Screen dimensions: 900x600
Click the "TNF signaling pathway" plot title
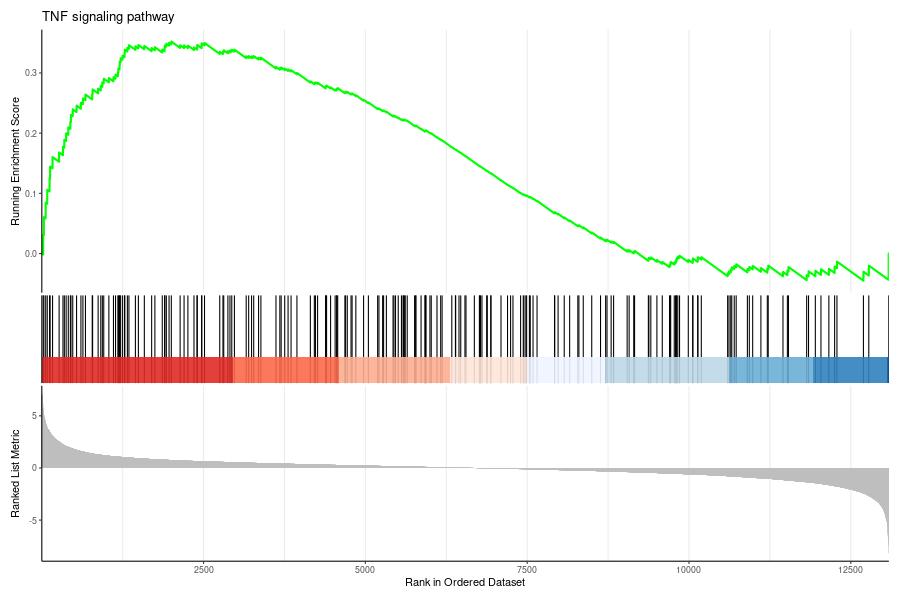pyautogui.click(x=107, y=17)
